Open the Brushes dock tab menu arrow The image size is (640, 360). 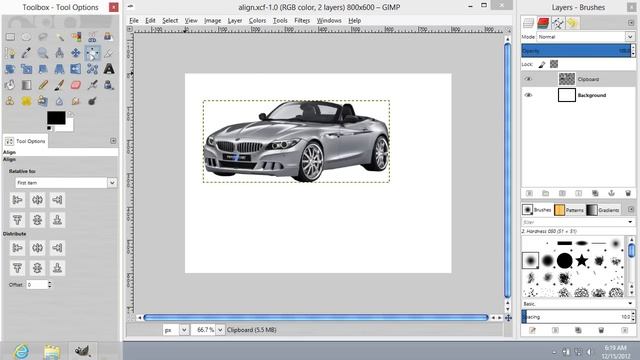pyautogui.click(x=631, y=209)
